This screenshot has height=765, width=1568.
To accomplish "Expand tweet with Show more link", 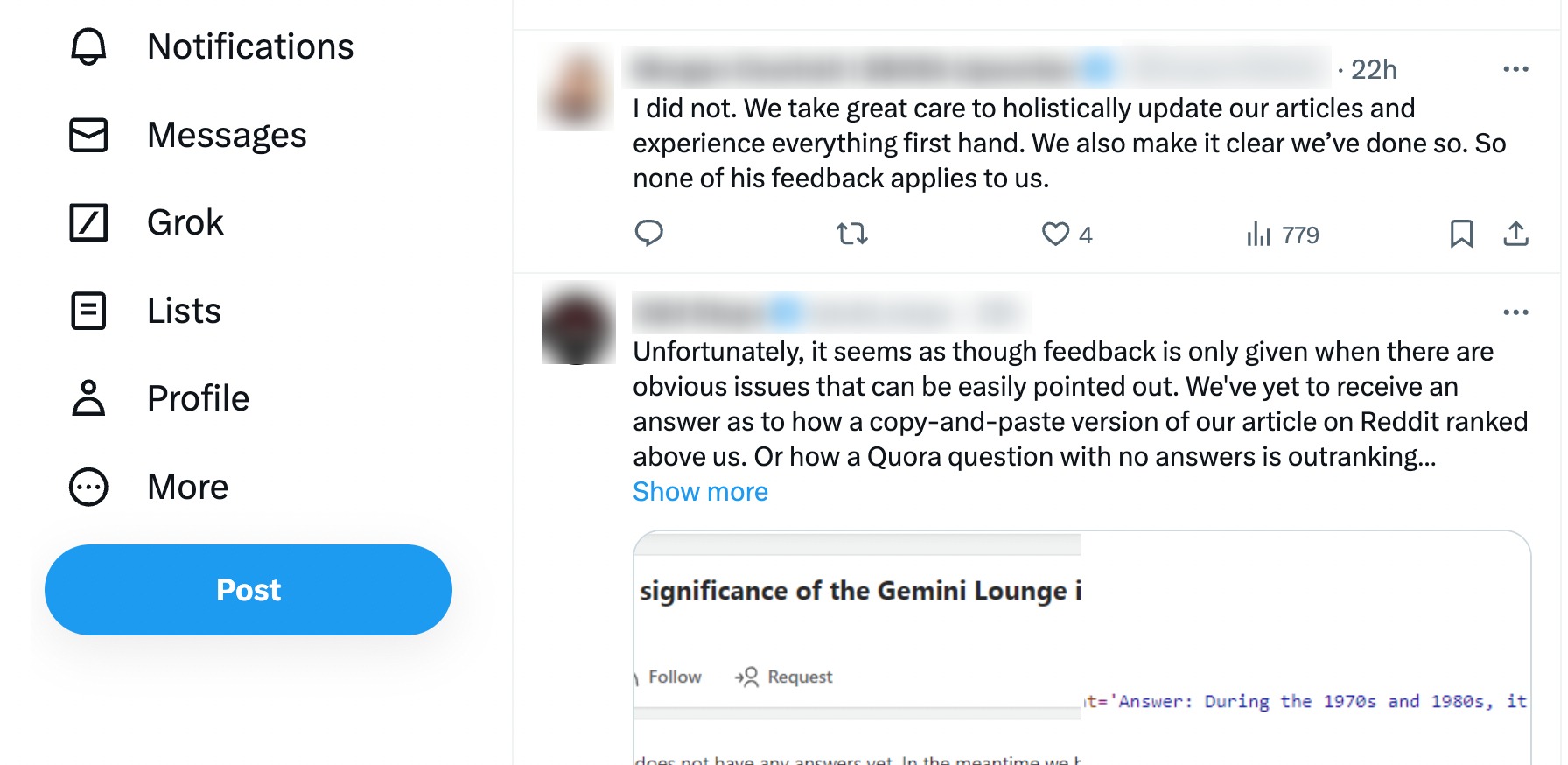I will 700,492.
